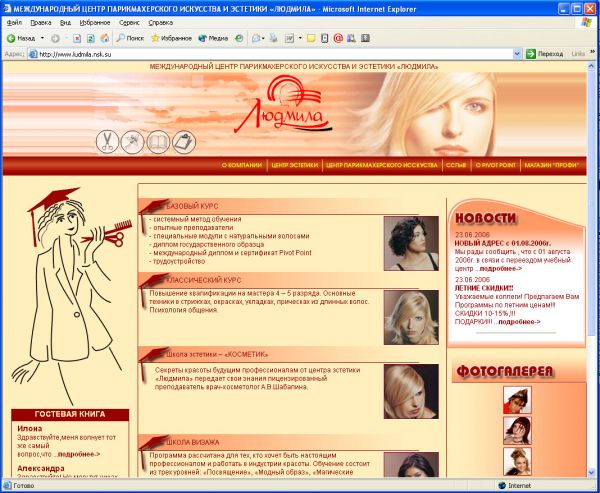The image size is (600, 493).
Task: Expand the Edit button dropdown arrow
Action: click(x=300, y=38)
